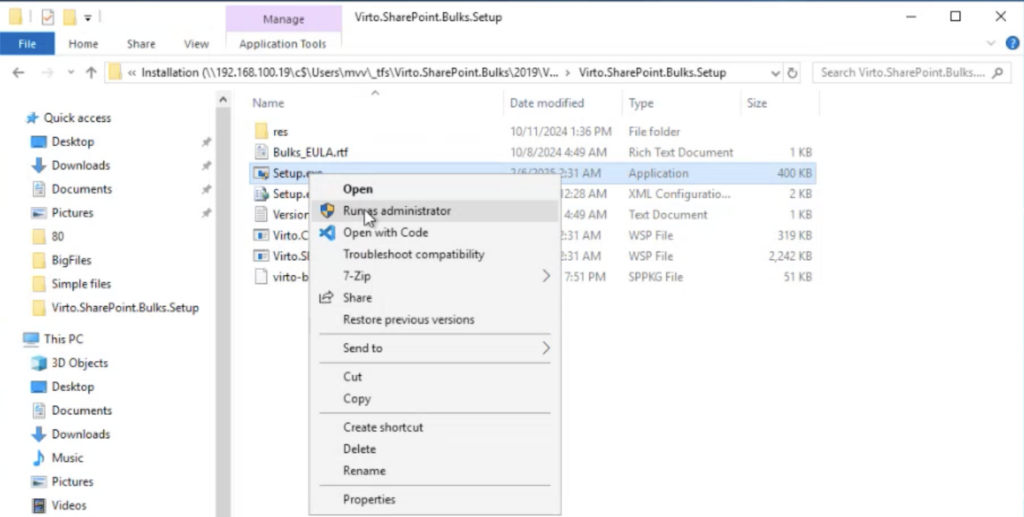Screen dimensions: 1024x517
Task: Switch to the Share ribbon tab
Action: (141, 44)
